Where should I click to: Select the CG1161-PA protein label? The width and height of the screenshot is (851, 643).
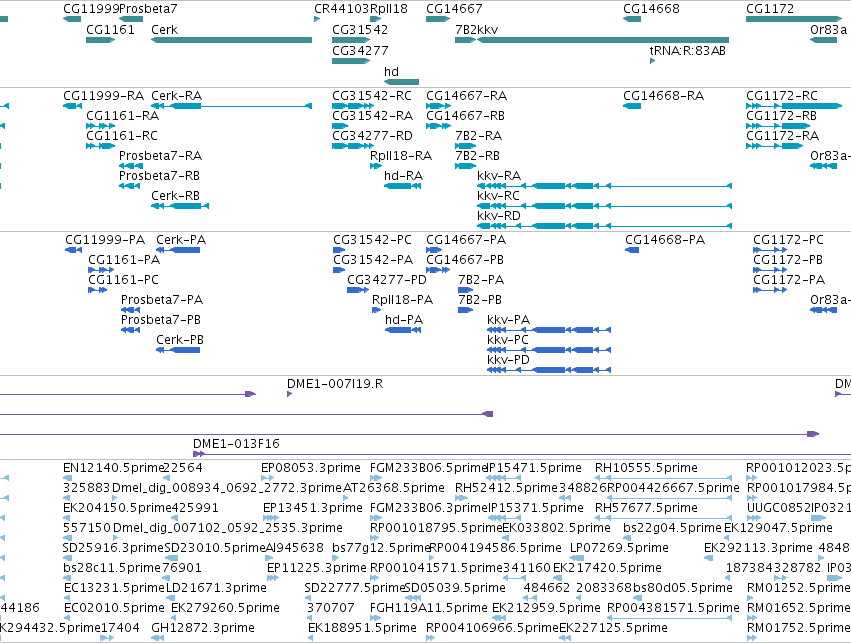tap(124, 259)
